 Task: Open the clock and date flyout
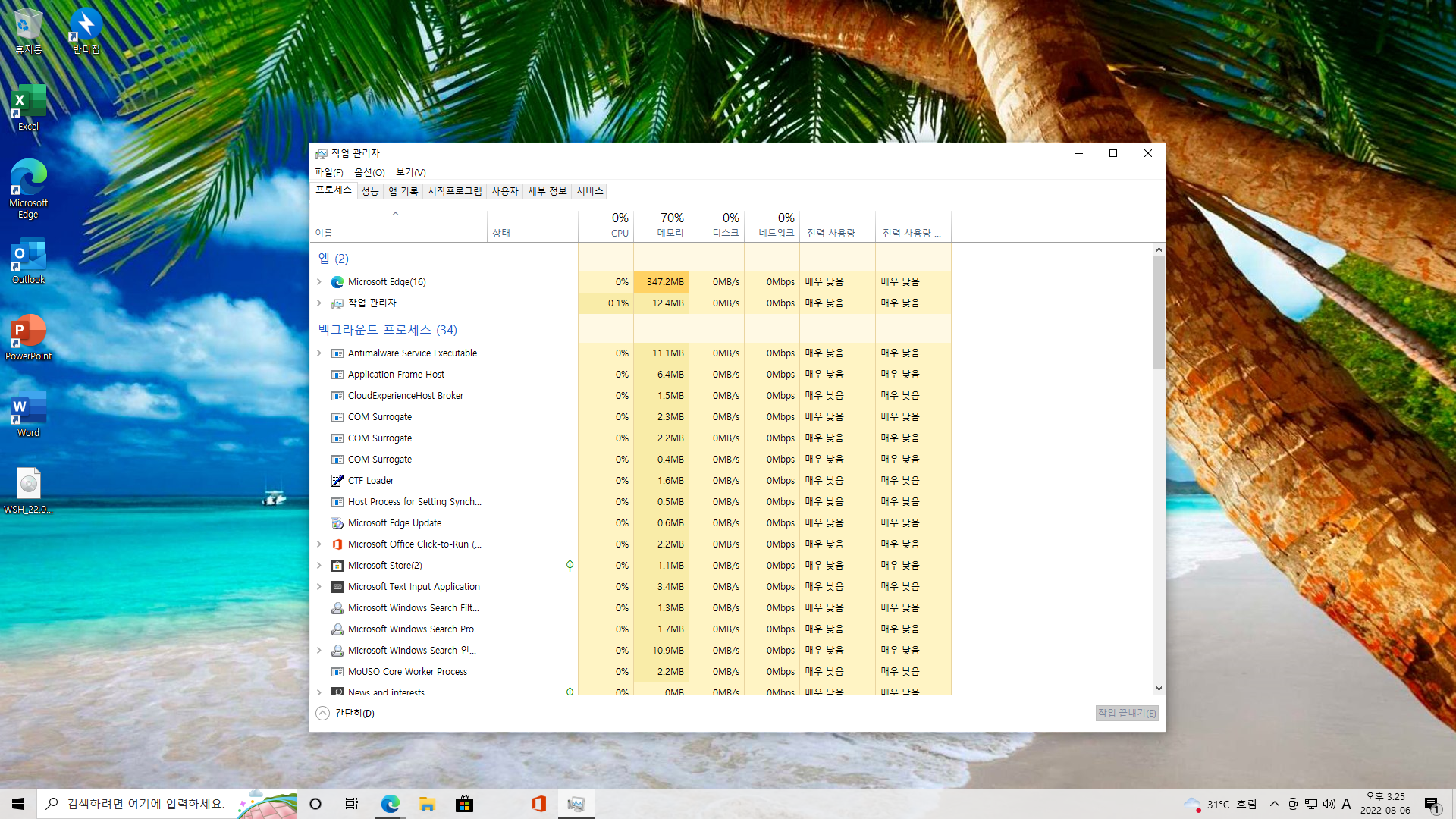tap(1385, 804)
